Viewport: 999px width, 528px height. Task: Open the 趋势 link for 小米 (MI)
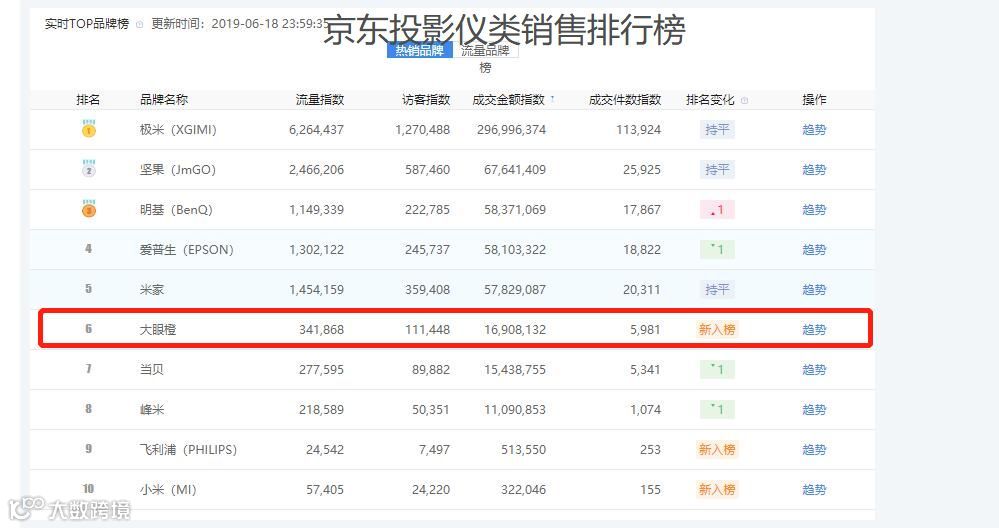tap(814, 490)
